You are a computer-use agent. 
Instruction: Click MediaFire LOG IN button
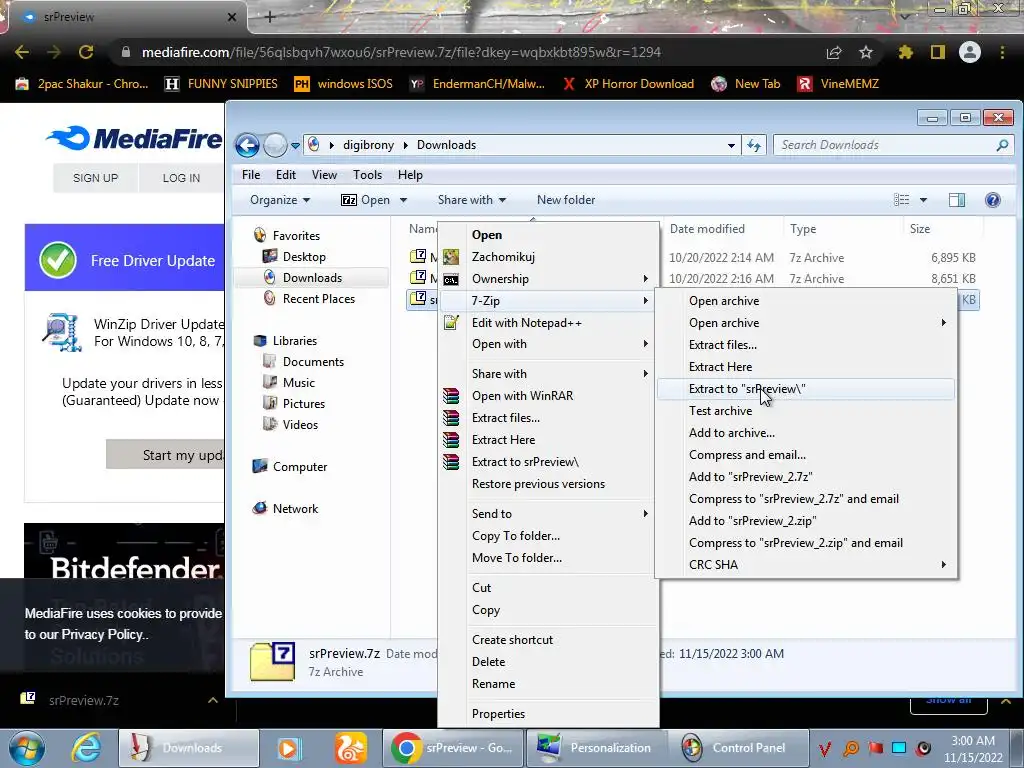(x=181, y=178)
